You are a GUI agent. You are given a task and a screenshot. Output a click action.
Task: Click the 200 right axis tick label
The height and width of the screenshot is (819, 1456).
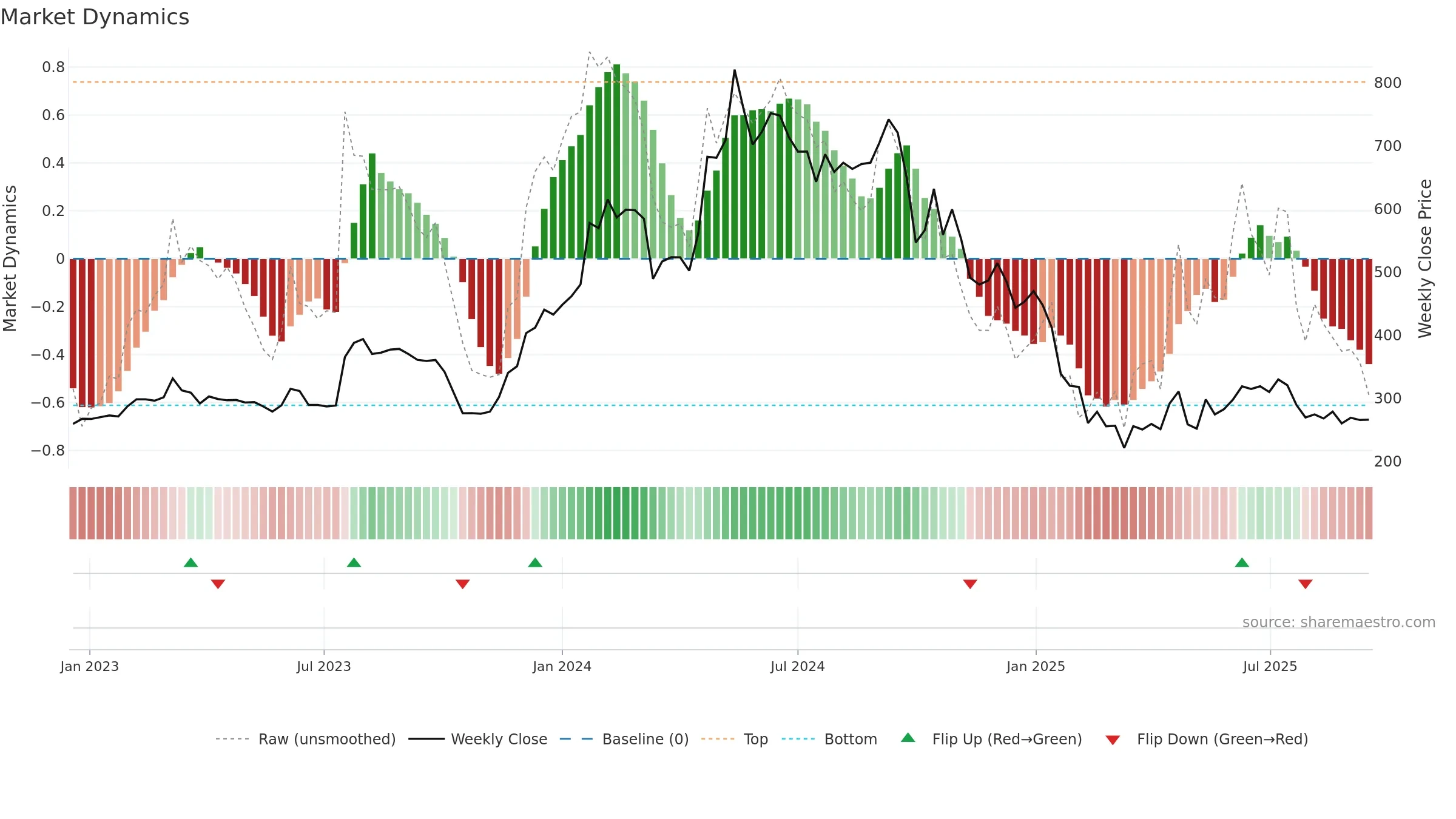[x=1388, y=461]
